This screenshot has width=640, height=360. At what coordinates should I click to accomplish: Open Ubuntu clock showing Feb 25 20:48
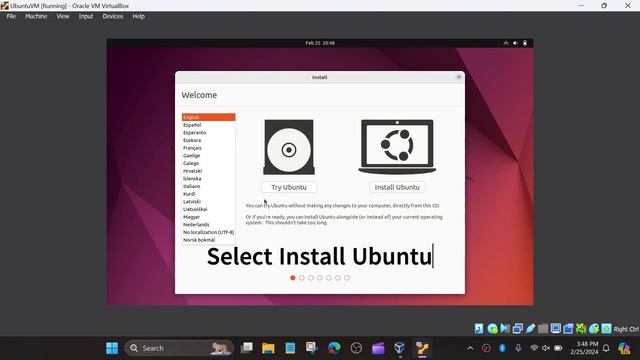(x=320, y=43)
